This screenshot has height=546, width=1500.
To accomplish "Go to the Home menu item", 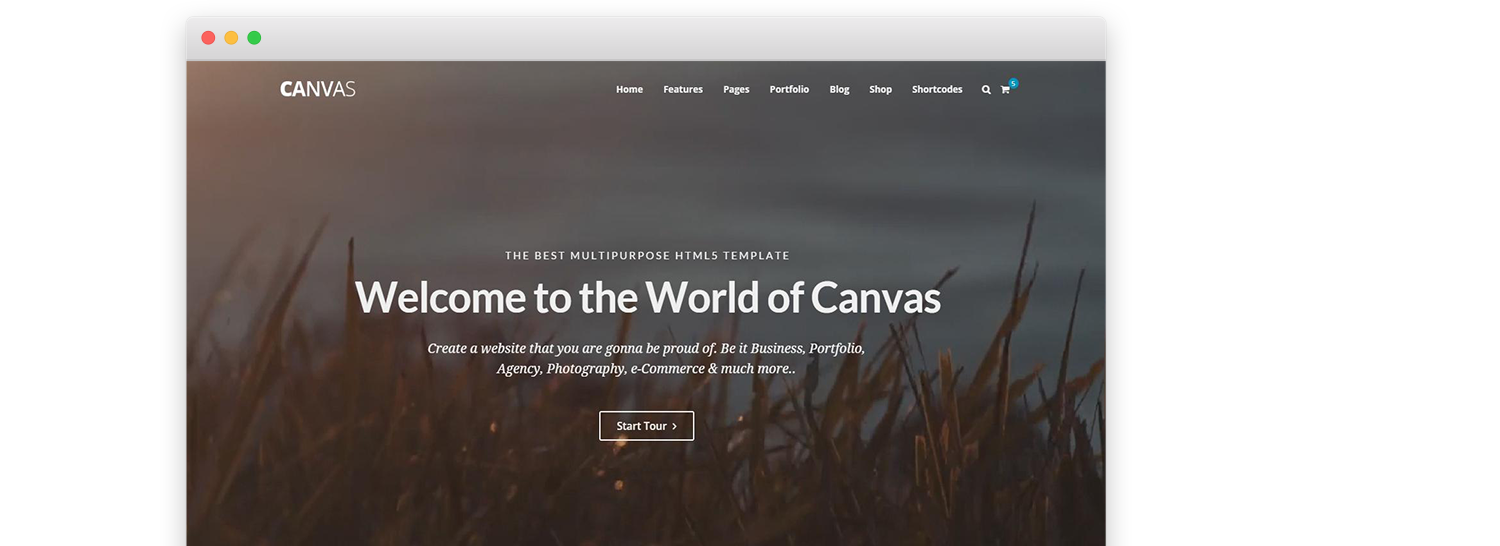I will (629, 90).
